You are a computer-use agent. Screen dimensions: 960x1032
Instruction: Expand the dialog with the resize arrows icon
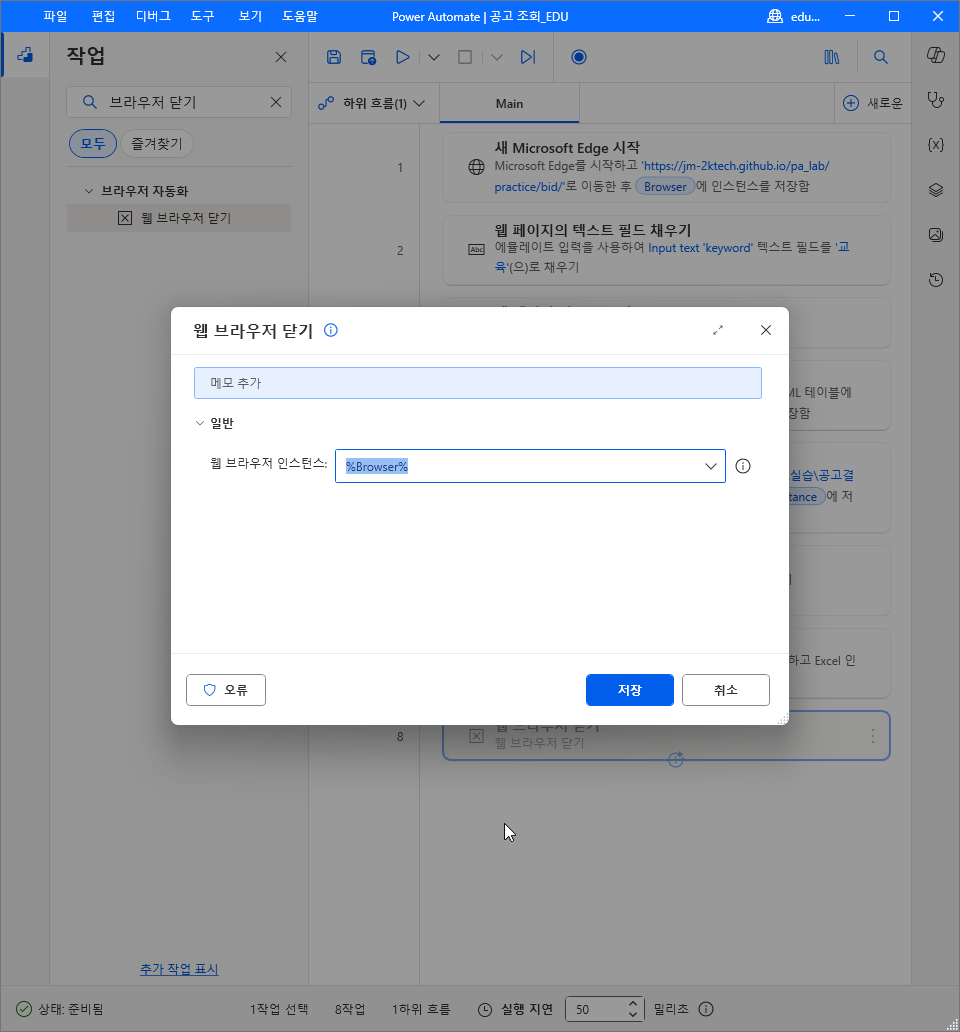(x=718, y=330)
